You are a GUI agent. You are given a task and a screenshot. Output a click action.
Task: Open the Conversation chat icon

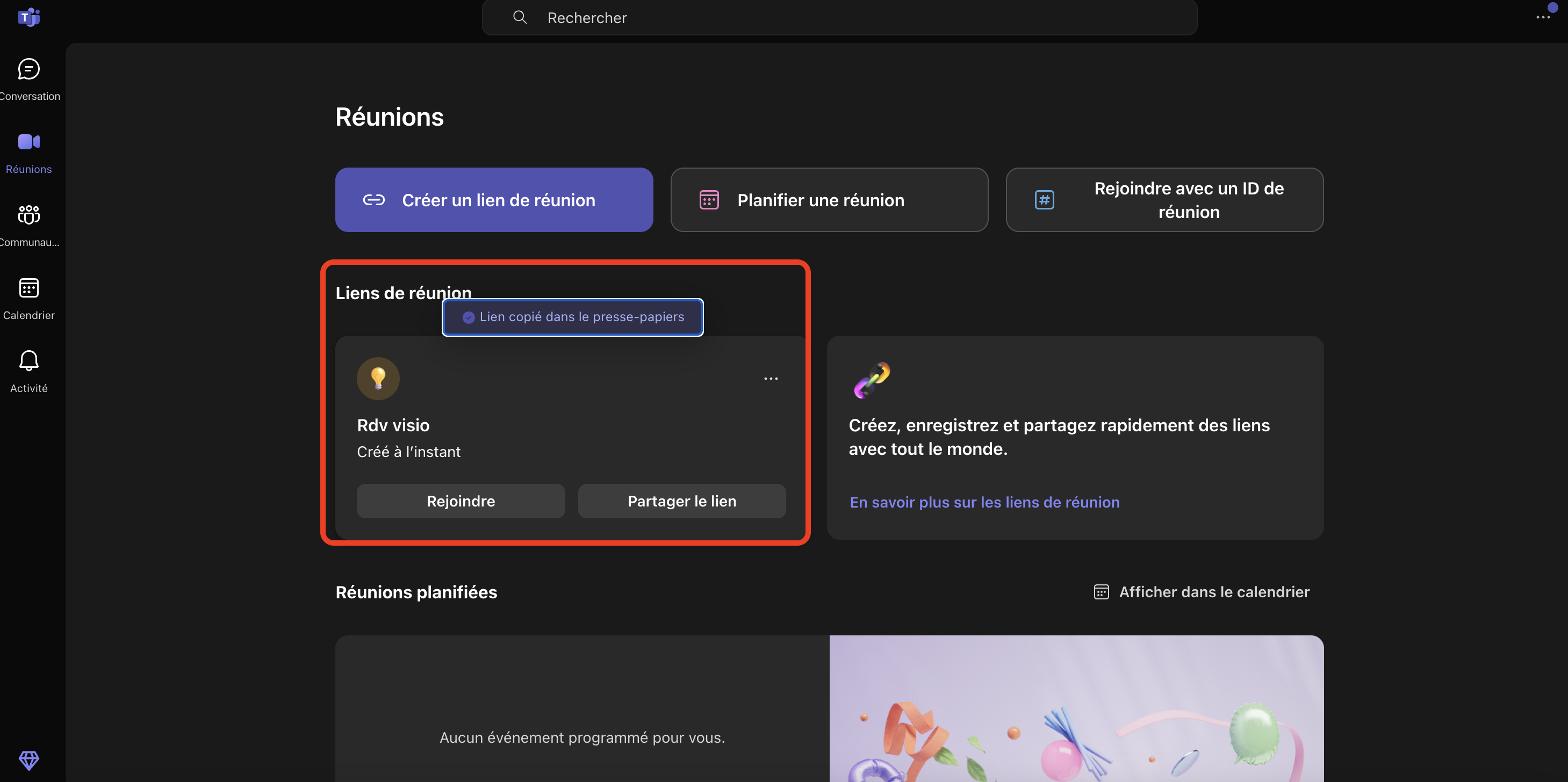[x=28, y=69]
